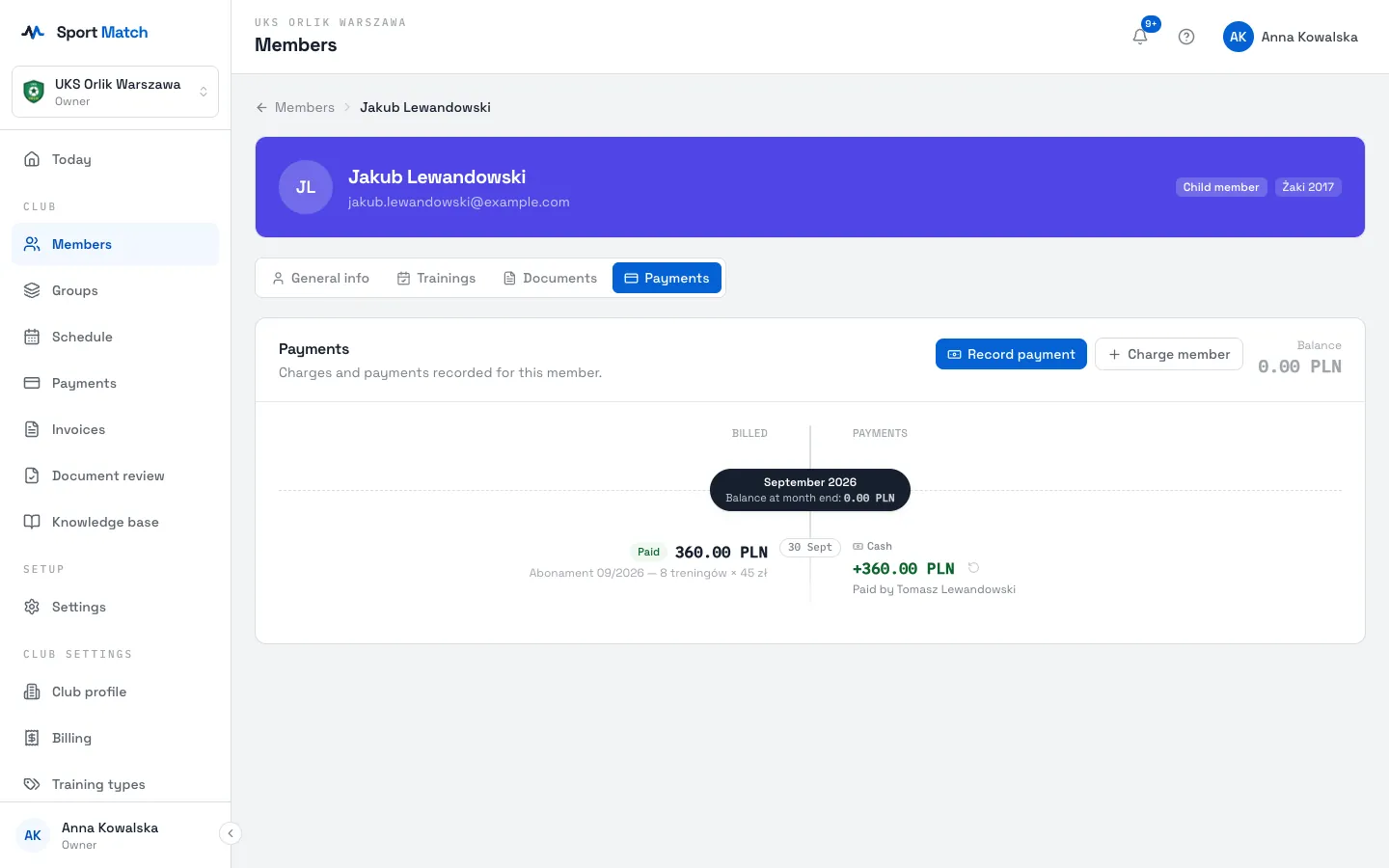Viewport: 1389px width, 868px height.
Task: Click the JL member avatar
Action: [x=306, y=187]
